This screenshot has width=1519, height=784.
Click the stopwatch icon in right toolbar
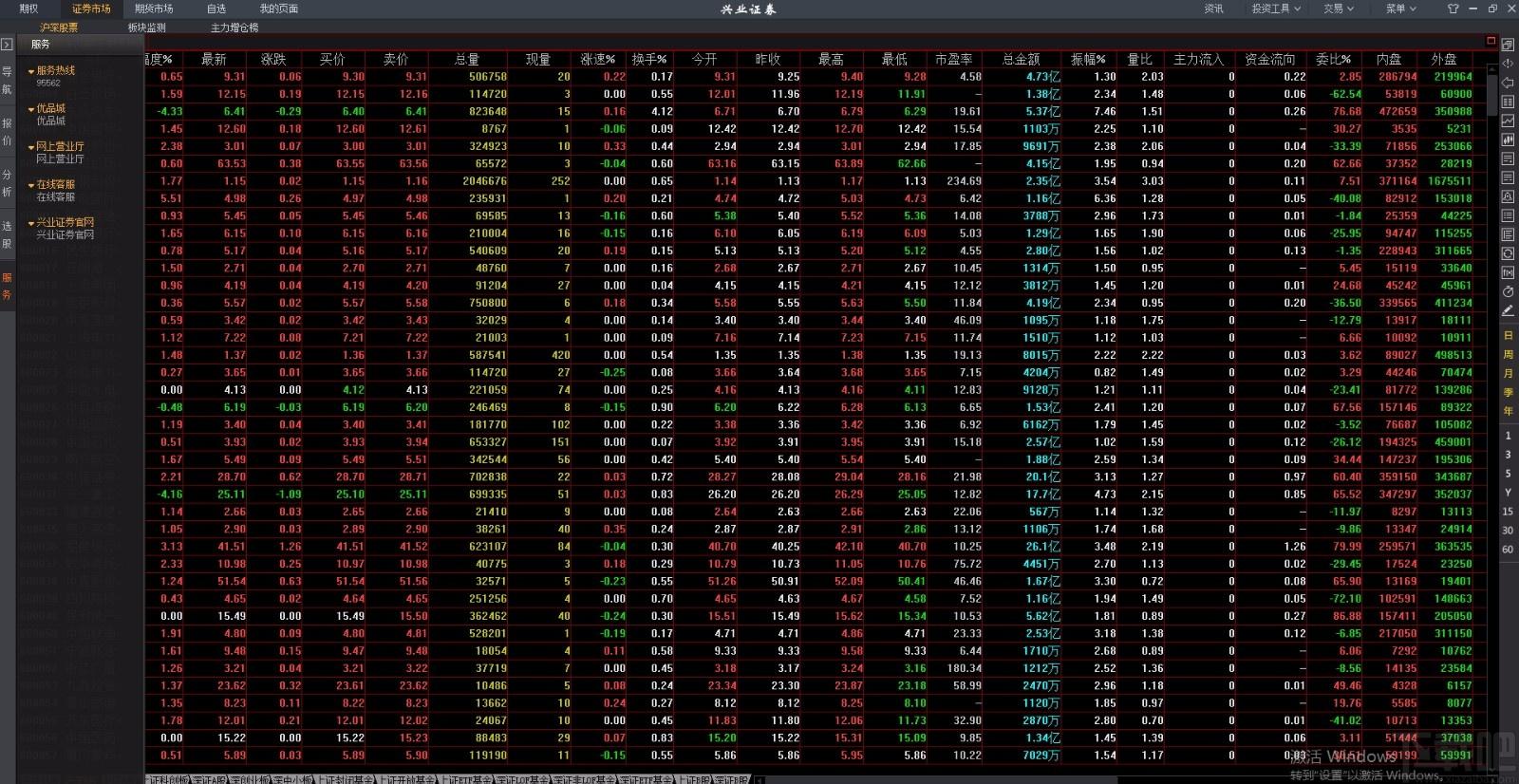click(x=1508, y=291)
